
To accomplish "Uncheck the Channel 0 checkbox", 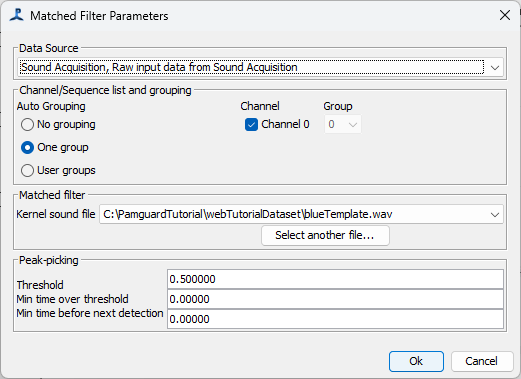I will (x=251, y=125).
